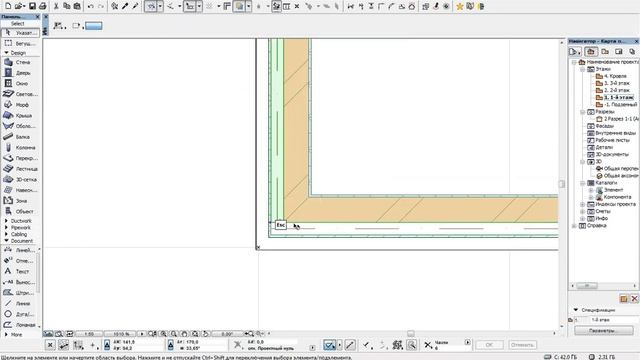The image size is (640, 360).
Task: Select the Wall tool (Стена)
Action: 20,62
